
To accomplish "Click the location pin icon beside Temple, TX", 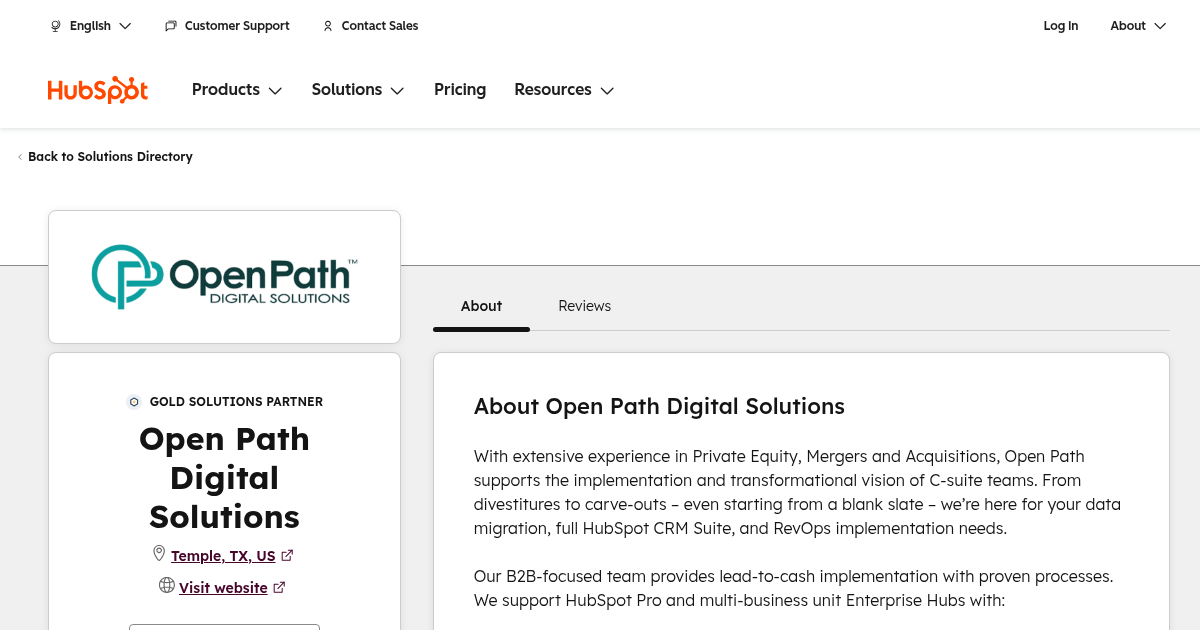I will tap(158, 554).
